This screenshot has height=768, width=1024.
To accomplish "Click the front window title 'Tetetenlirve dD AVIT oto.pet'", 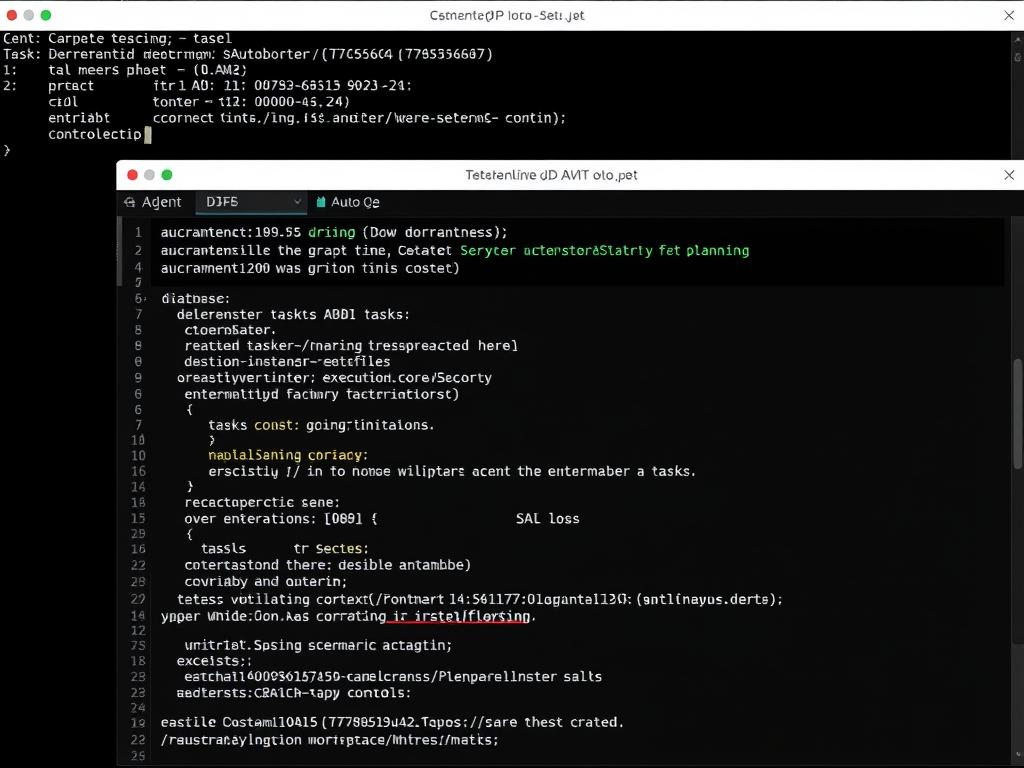I will pos(551,175).
